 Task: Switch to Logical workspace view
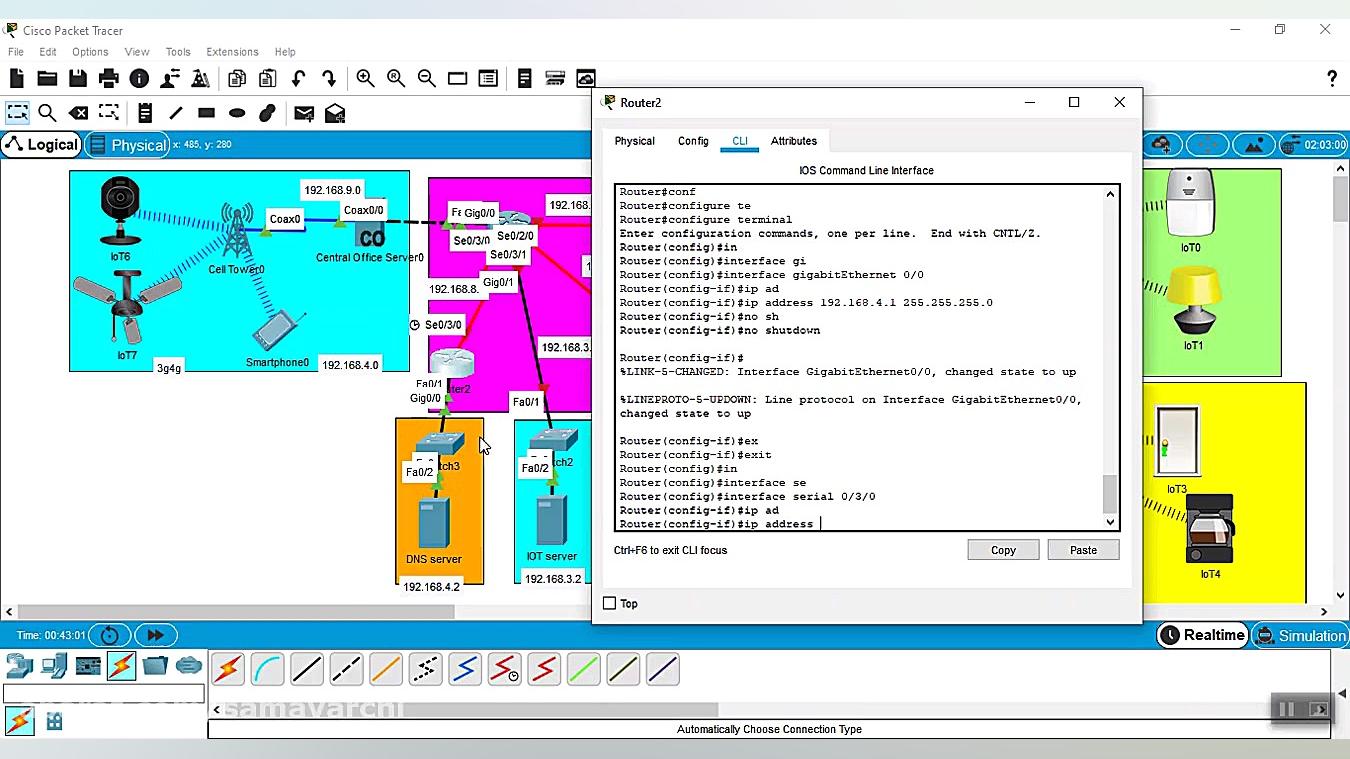(x=41, y=145)
